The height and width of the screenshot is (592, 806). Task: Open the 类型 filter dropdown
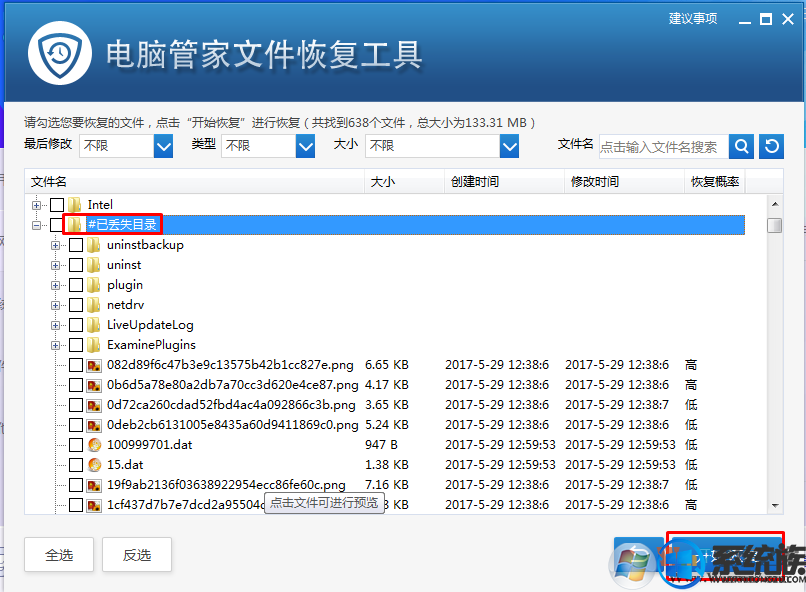[x=305, y=146]
